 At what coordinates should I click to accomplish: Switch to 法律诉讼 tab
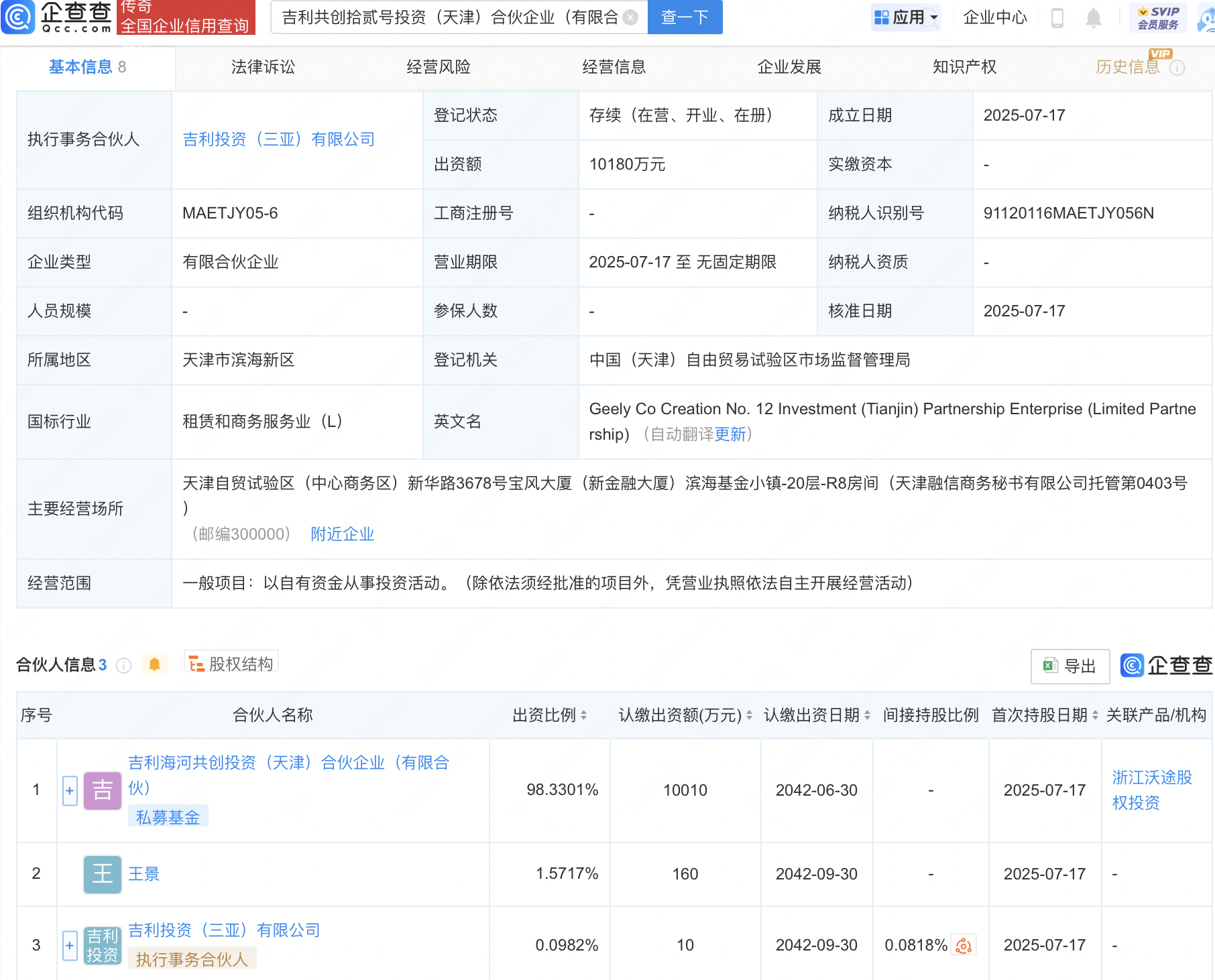coord(263,67)
